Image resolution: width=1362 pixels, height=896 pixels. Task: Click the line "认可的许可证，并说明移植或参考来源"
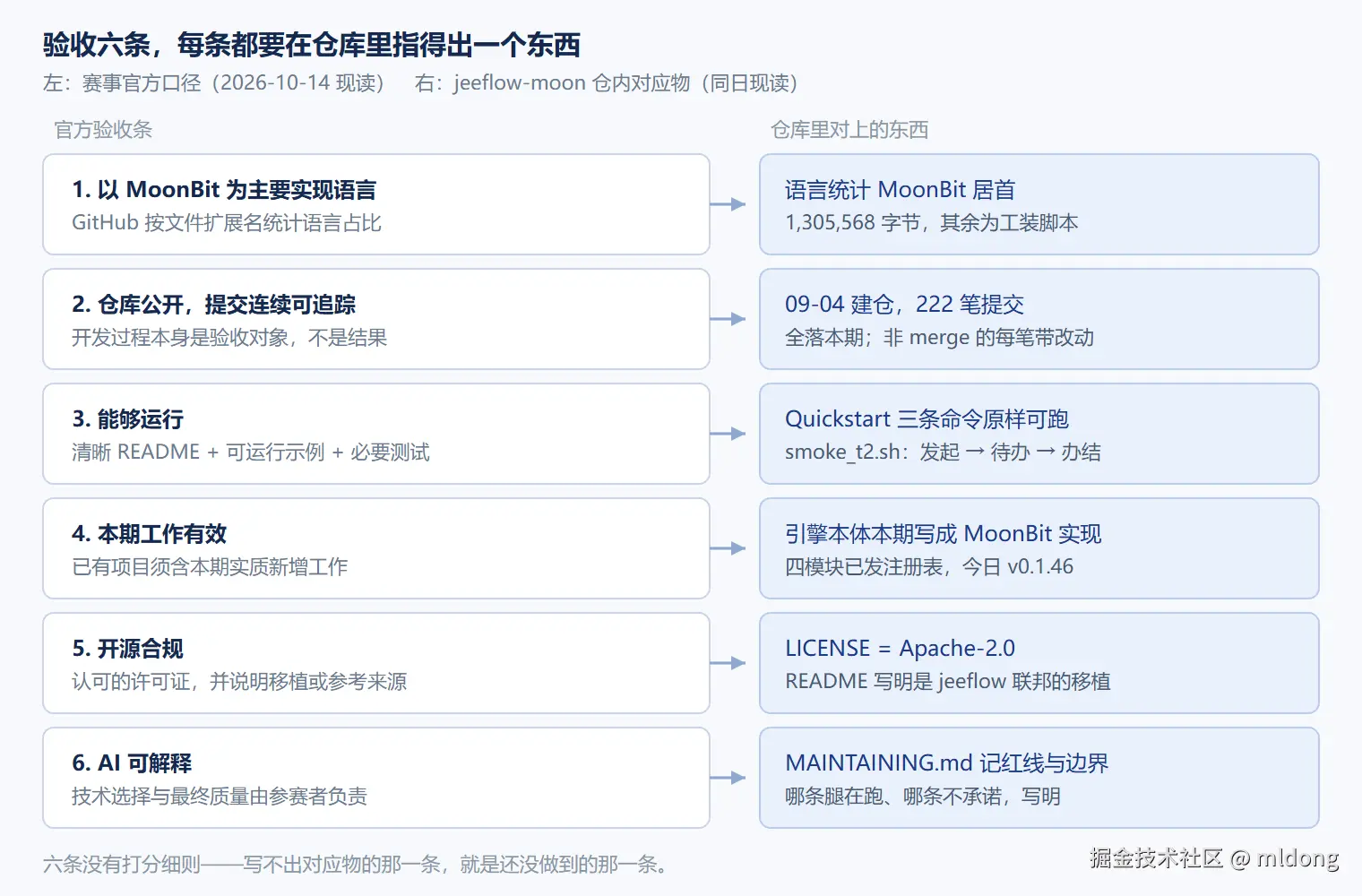239,682
